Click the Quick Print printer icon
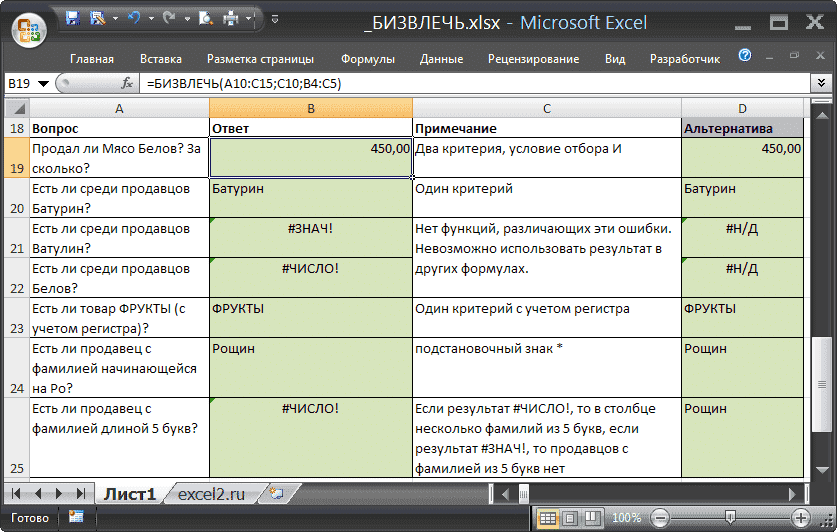The height and width of the screenshot is (532, 837). pos(231,17)
